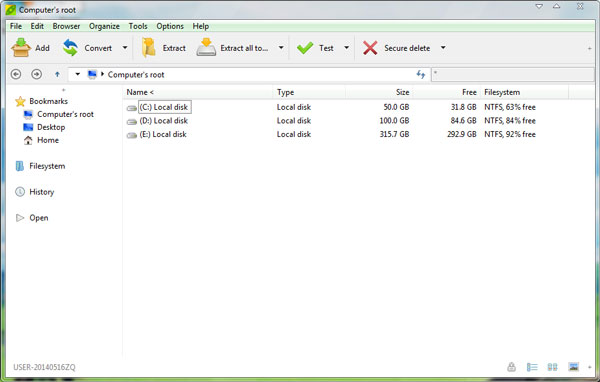The width and height of the screenshot is (600, 382).
Task: Sort by the Filesystem column header
Action: tap(524, 92)
